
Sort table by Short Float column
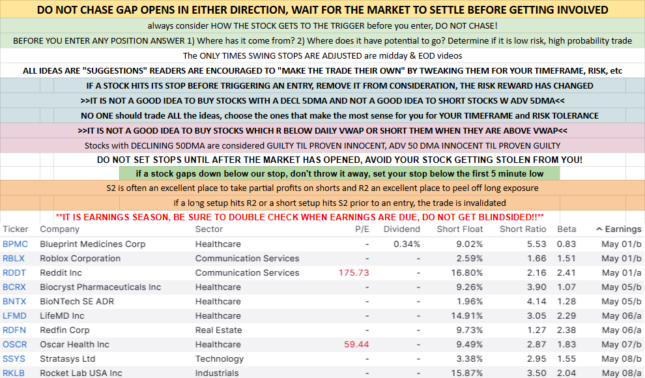coord(459,229)
